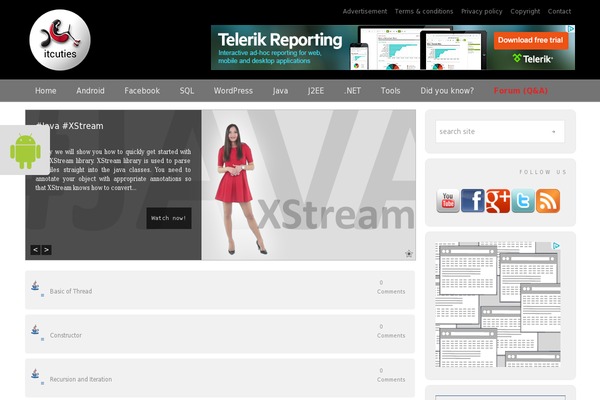Open the Constructor article
The image size is (600, 400).
click(66, 335)
